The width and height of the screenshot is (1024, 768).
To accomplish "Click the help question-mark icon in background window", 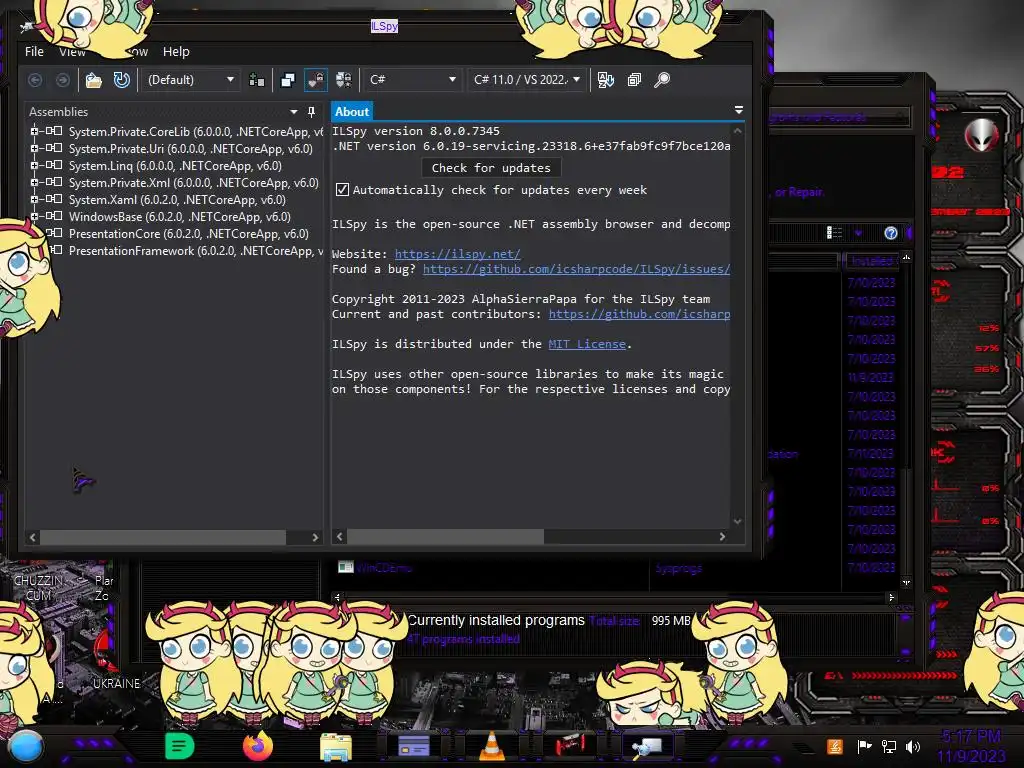I will click(x=891, y=233).
